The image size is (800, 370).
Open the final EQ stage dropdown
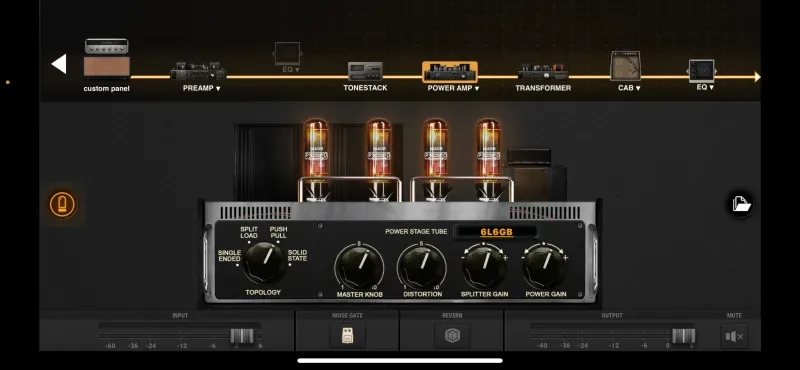coord(705,87)
